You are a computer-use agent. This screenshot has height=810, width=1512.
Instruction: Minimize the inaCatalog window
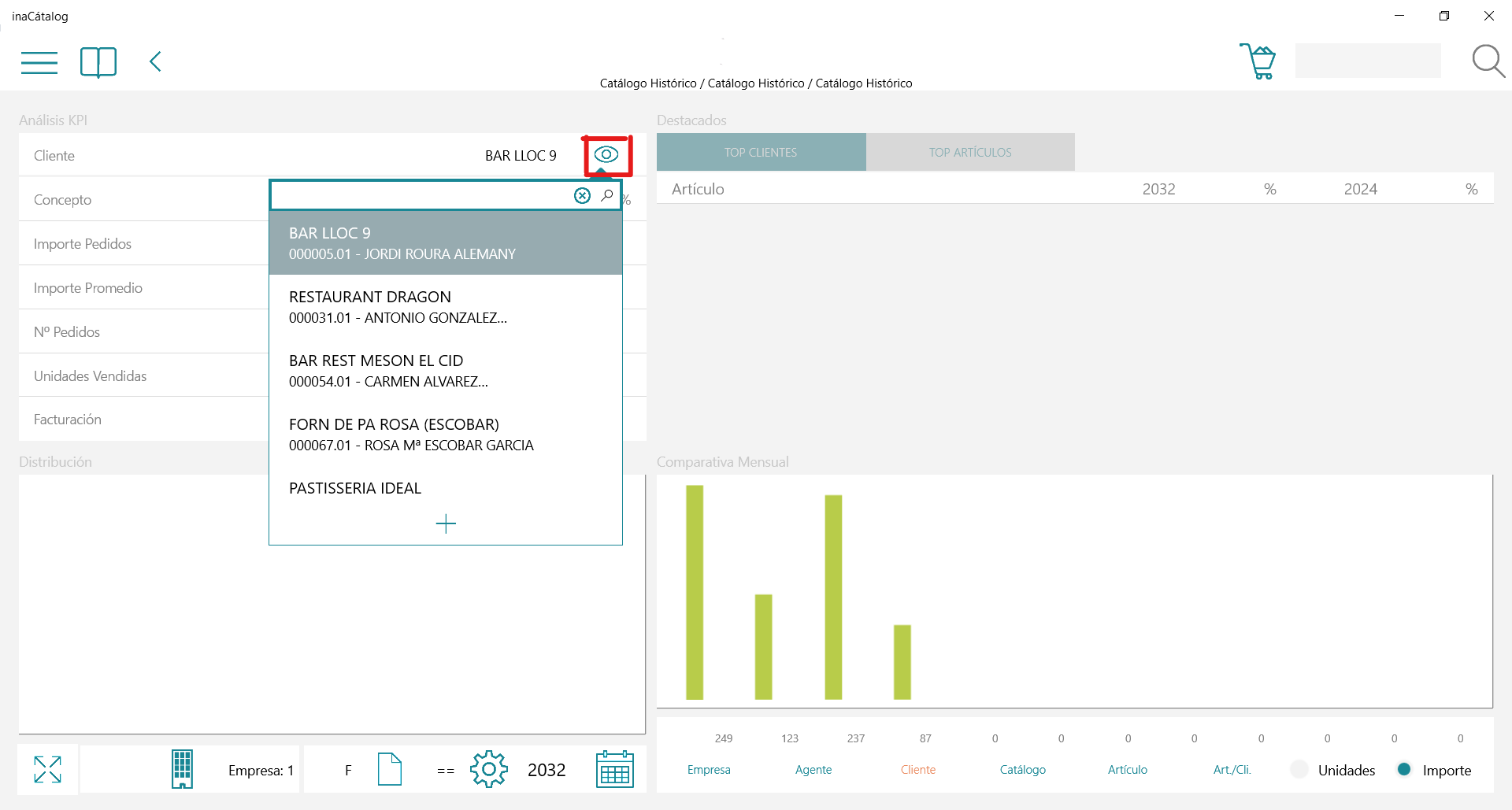pyautogui.click(x=1399, y=16)
